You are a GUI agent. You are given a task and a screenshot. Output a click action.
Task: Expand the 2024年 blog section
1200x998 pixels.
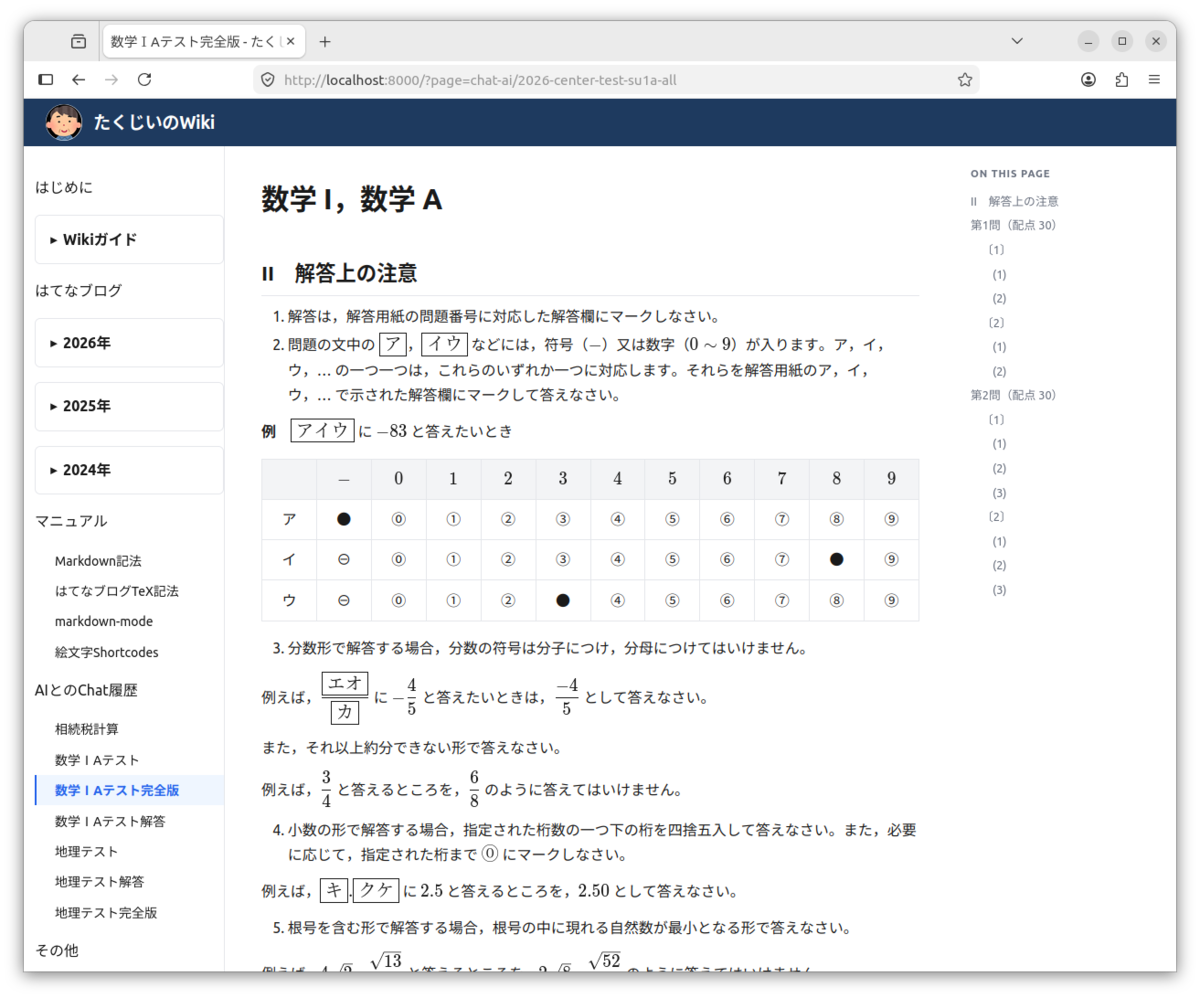tap(129, 470)
